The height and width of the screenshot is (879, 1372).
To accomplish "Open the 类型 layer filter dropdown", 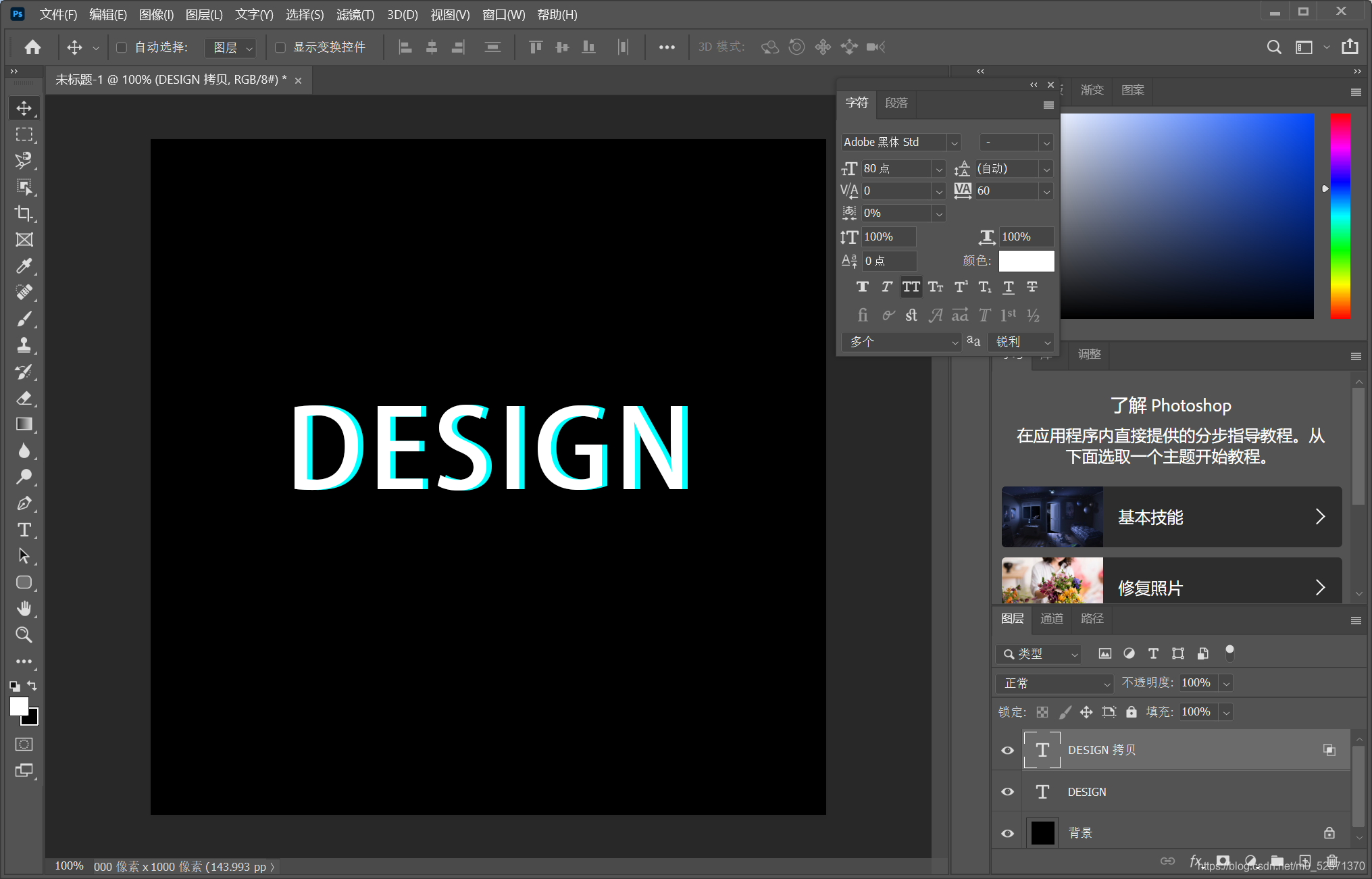I will (1039, 654).
